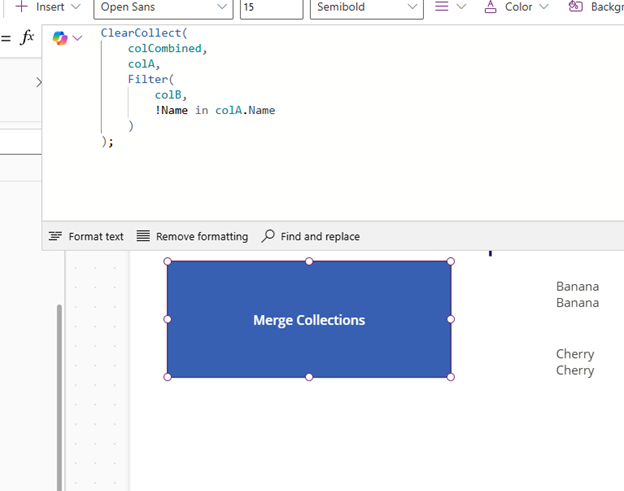Click the first Cherry gallery item
The width and height of the screenshot is (624, 491).
575,354
